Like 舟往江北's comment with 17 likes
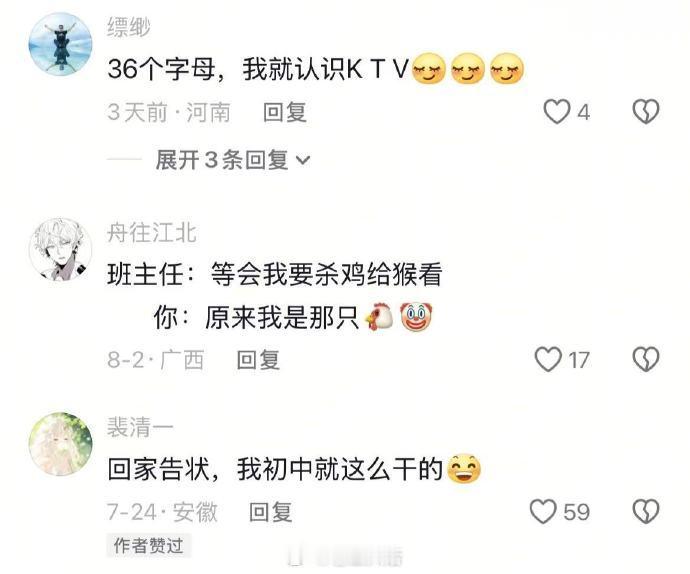Image resolution: width=690 pixels, height=574 pixels. tap(548, 359)
